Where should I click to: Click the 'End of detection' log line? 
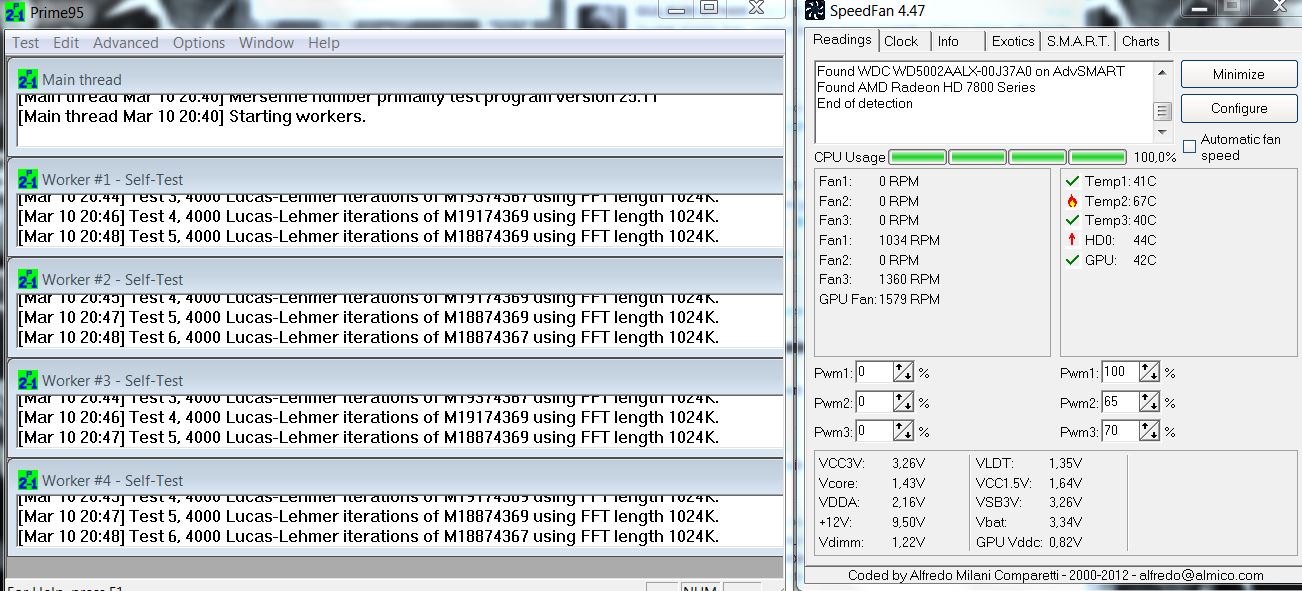(x=865, y=103)
